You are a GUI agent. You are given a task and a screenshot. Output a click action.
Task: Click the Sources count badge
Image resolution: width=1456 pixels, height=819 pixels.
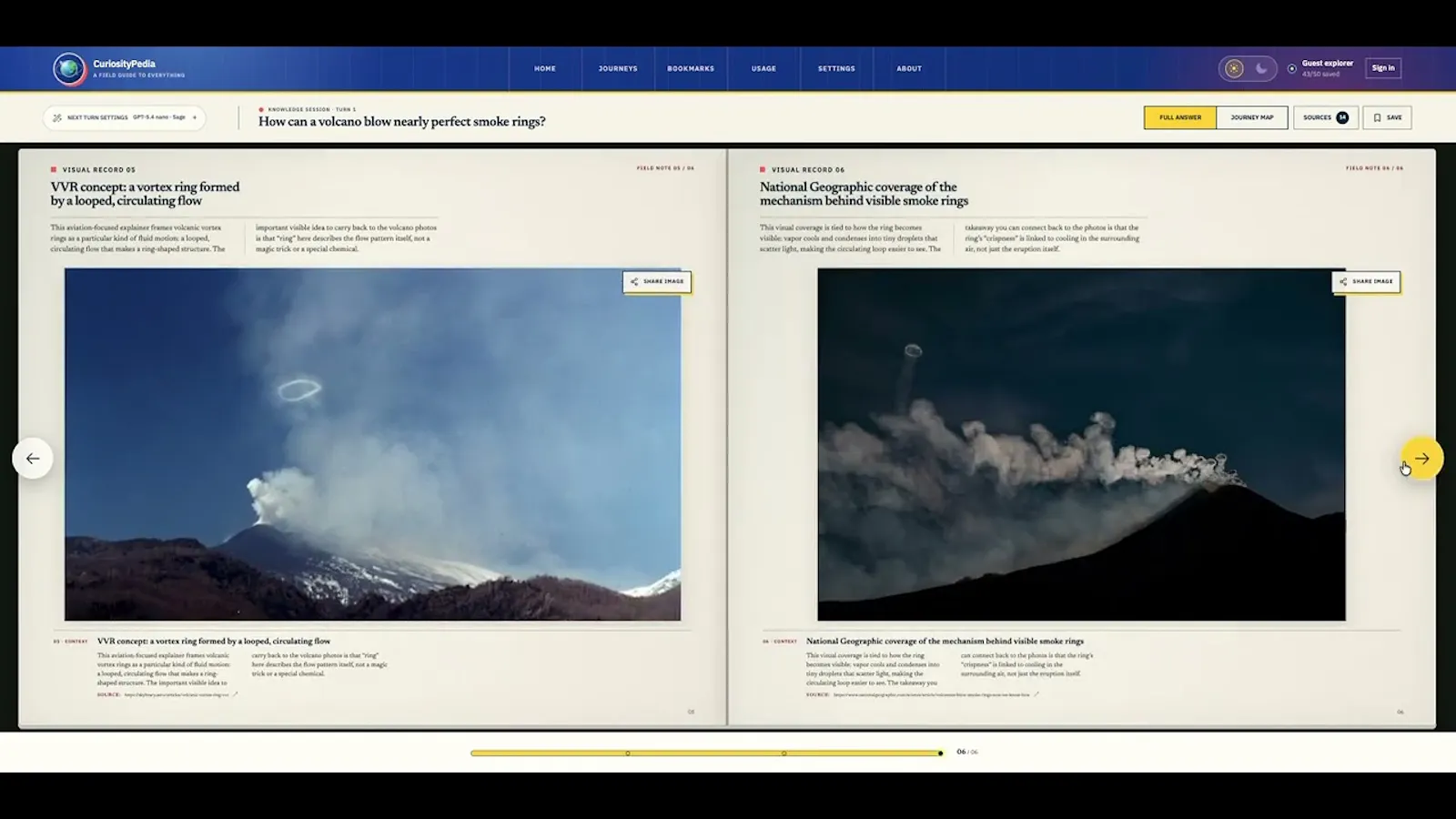click(x=1342, y=117)
